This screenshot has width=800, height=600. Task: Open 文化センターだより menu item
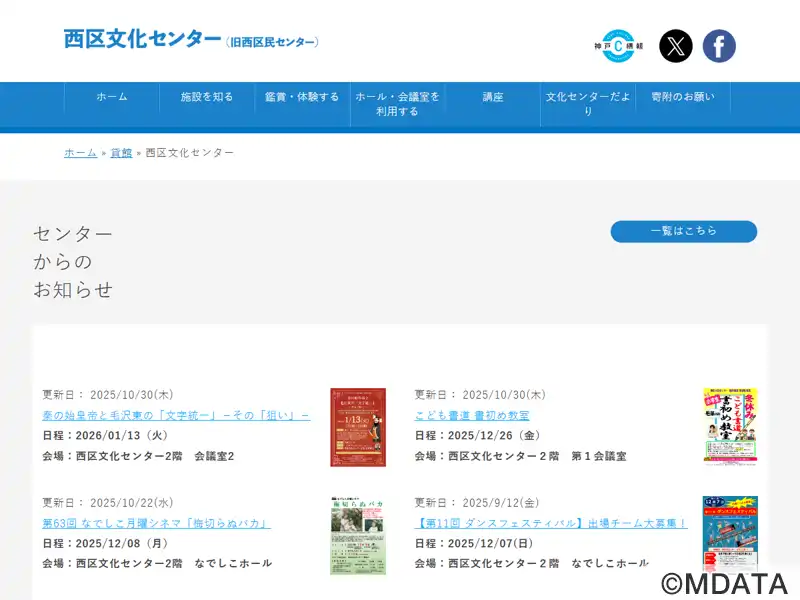coord(588,104)
